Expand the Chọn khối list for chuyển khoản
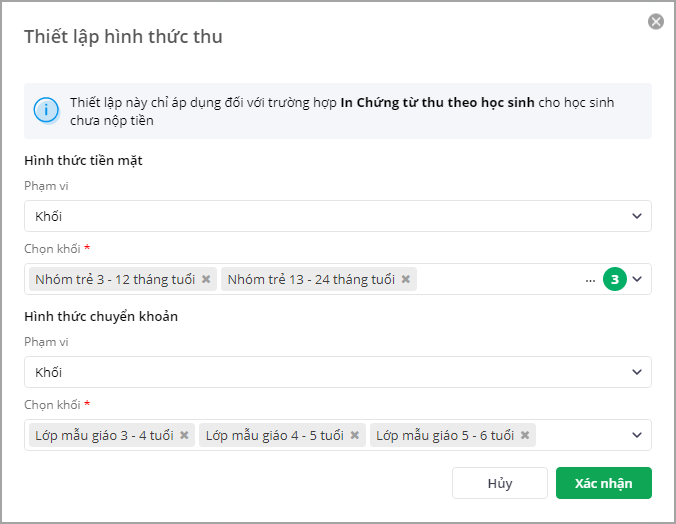 pyautogui.click(x=638, y=436)
